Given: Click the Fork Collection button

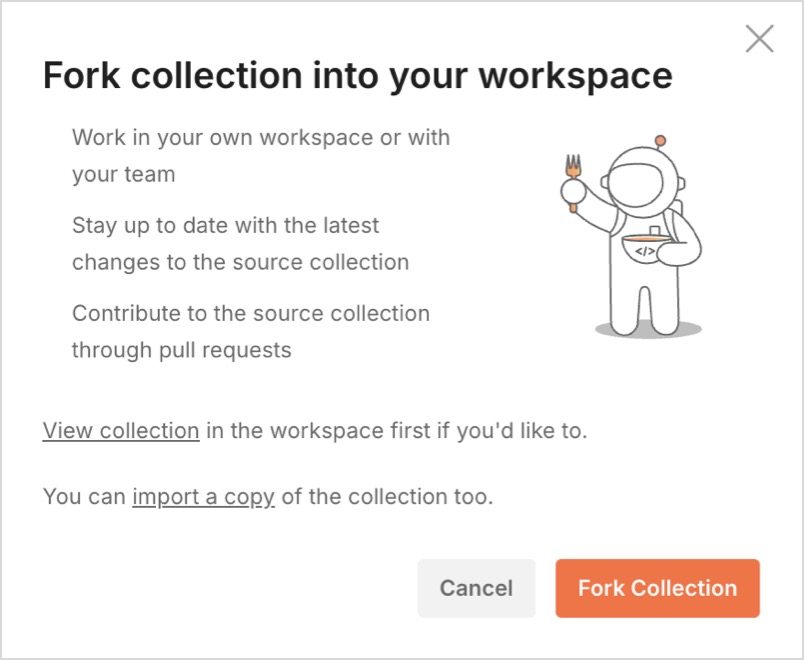Looking at the screenshot, I should click(657, 588).
